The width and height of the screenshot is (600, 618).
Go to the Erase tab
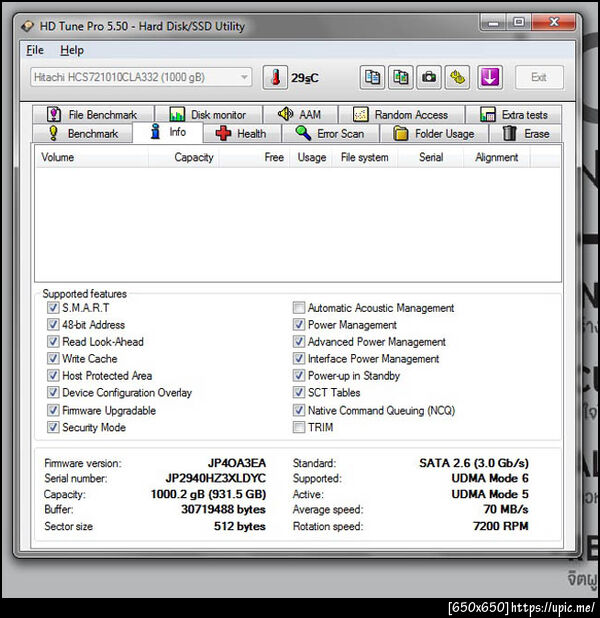[526, 134]
